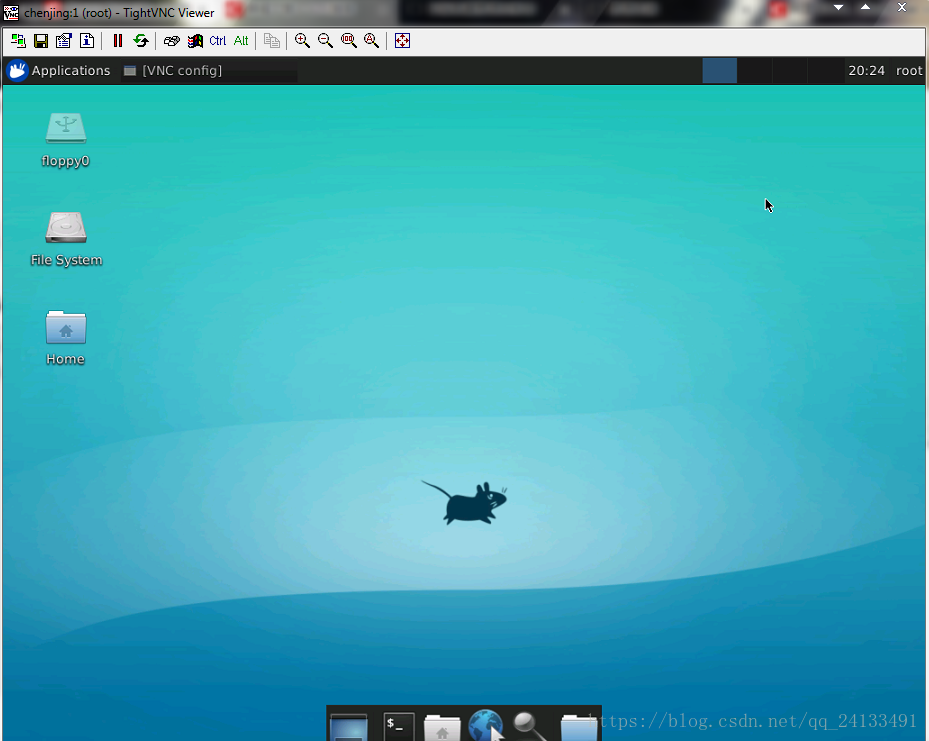Maximize window with the up triangle button

tap(866, 8)
